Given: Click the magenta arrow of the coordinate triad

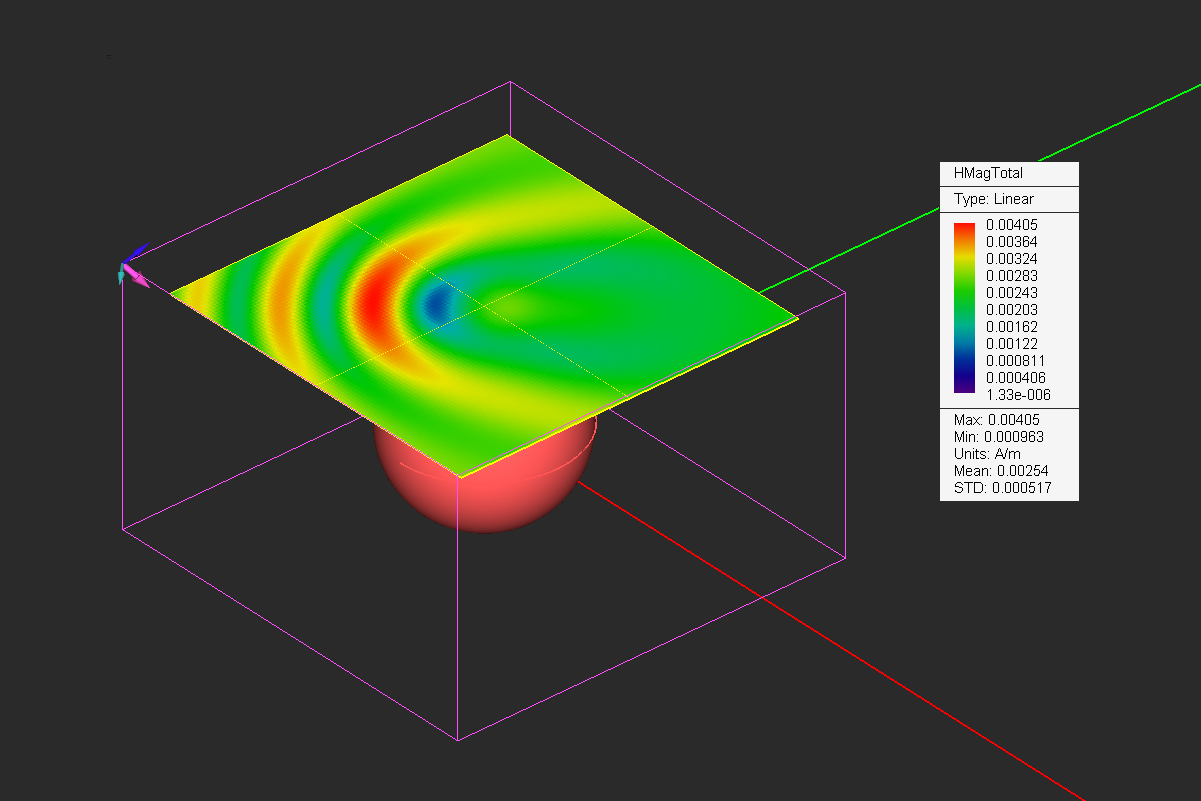Looking at the screenshot, I should (x=137, y=279).
